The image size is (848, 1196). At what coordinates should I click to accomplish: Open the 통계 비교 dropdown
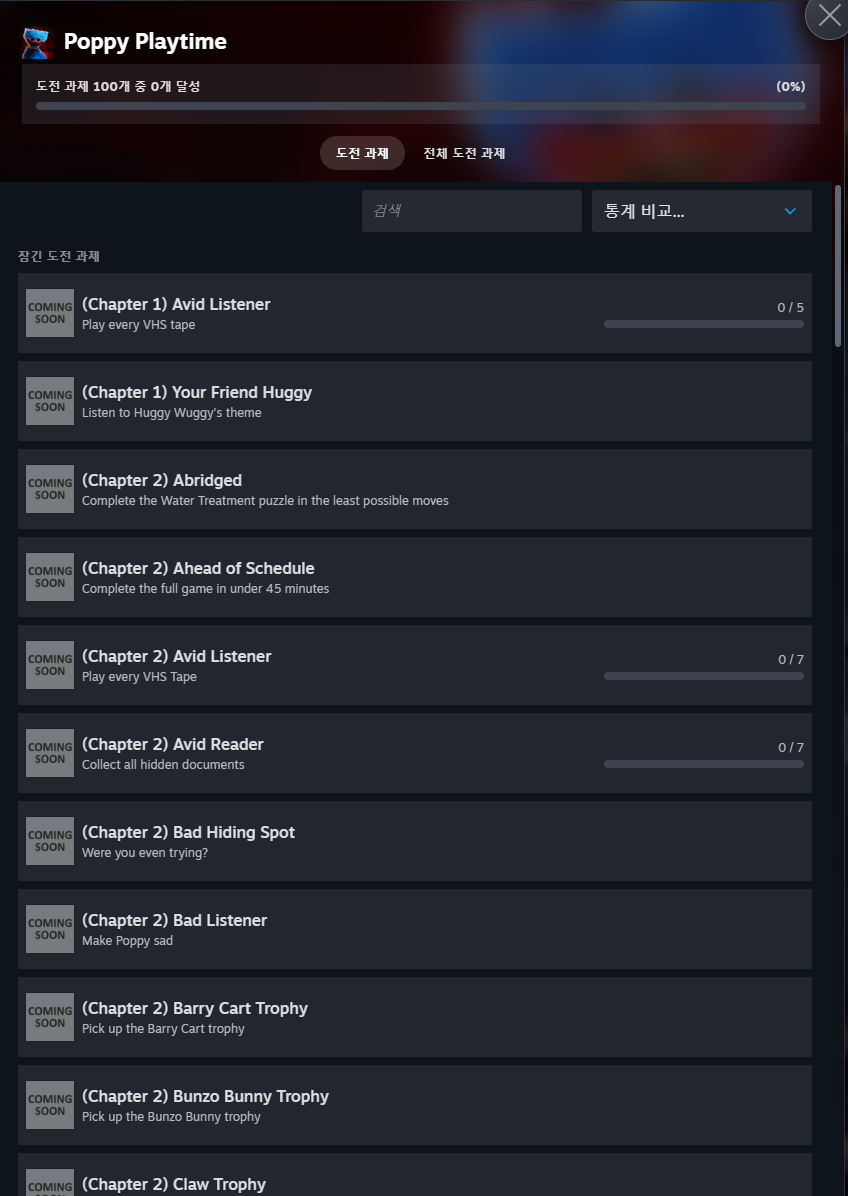[x=702, y=211]
